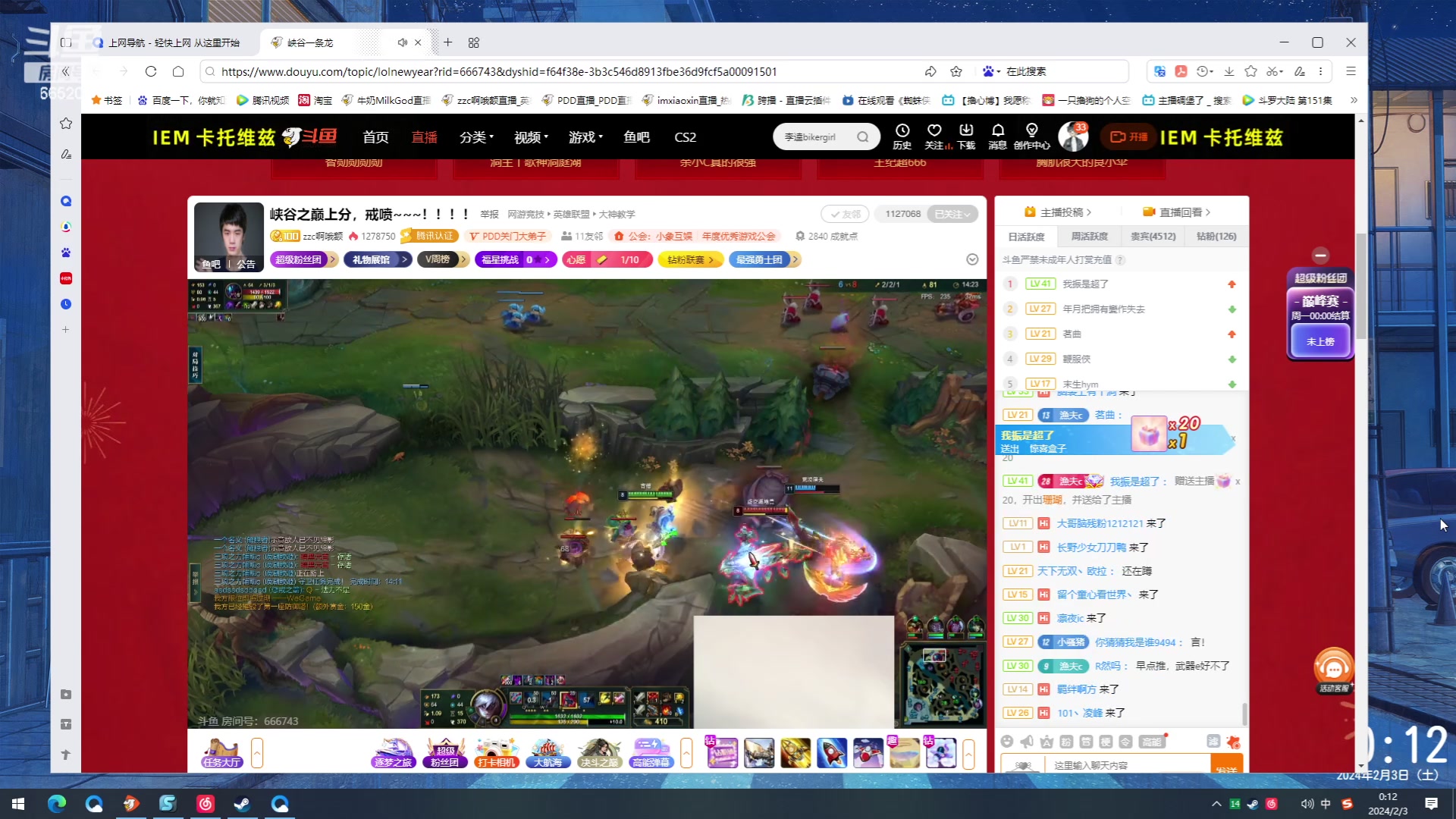Open the 逐梦之旅 activity icon

(x=394, y=752)
